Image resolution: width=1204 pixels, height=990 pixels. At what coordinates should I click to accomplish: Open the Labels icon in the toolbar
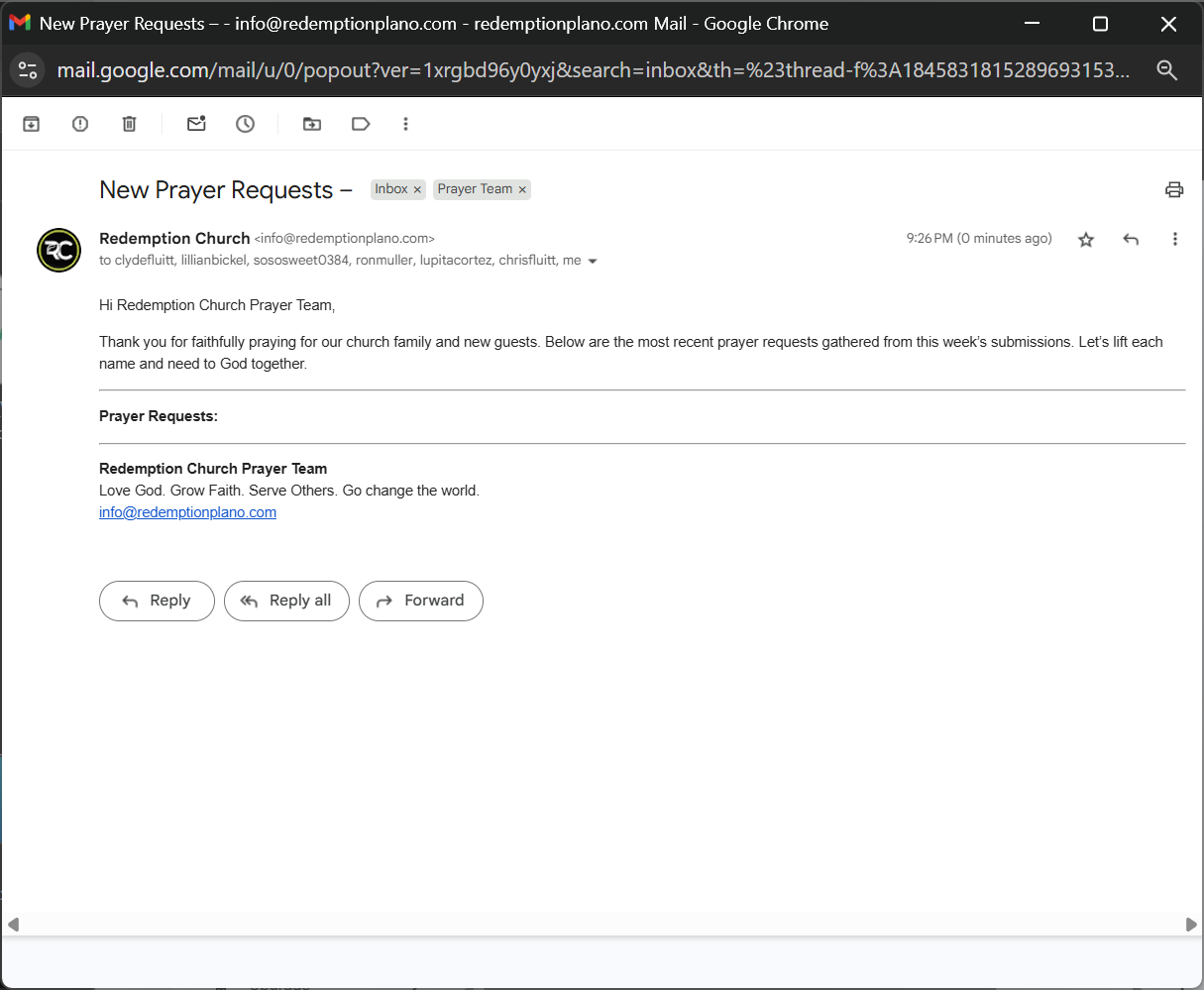[361, 124]
